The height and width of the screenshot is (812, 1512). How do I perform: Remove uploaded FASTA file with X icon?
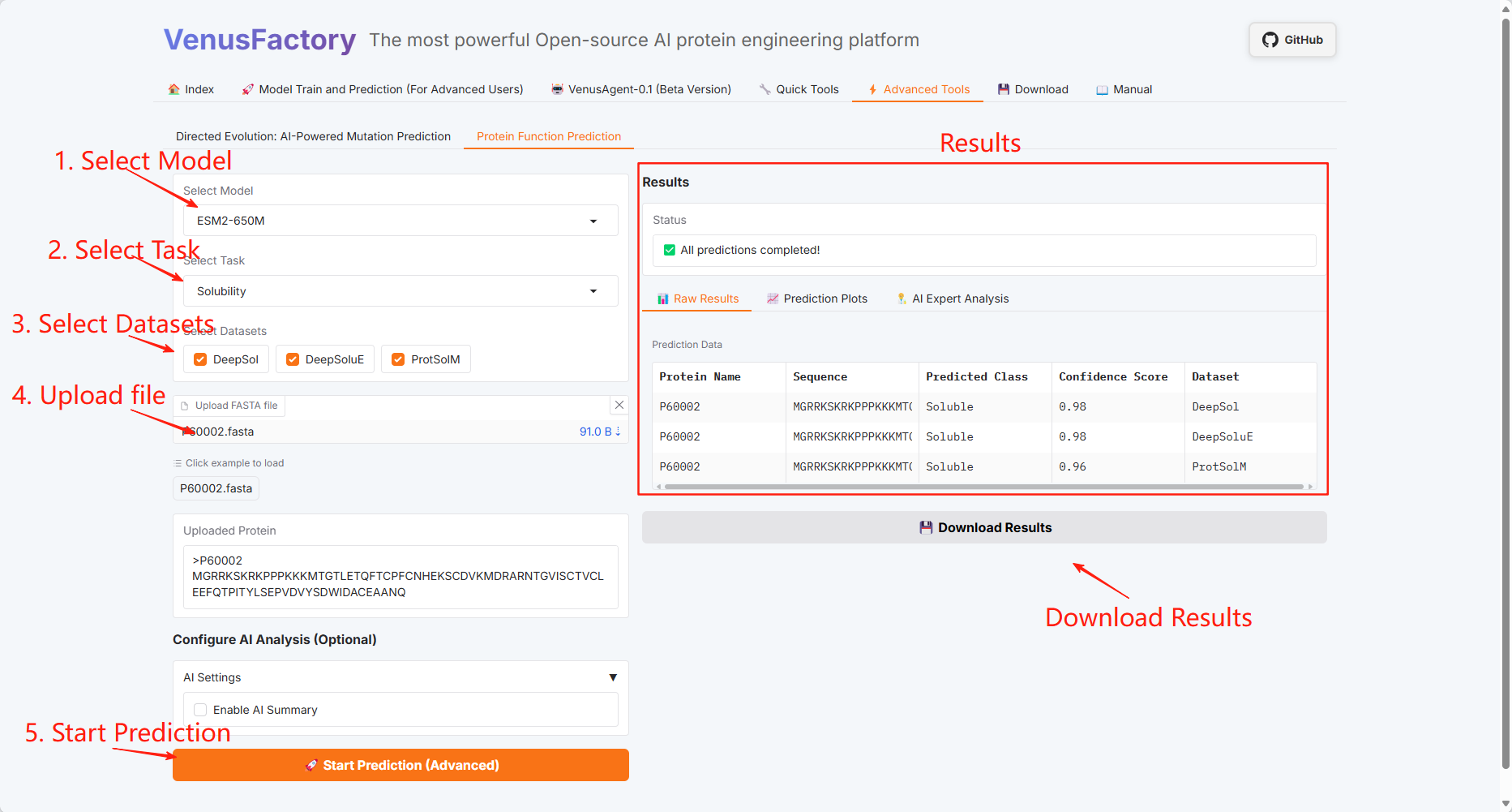click(x=619, y=405)
